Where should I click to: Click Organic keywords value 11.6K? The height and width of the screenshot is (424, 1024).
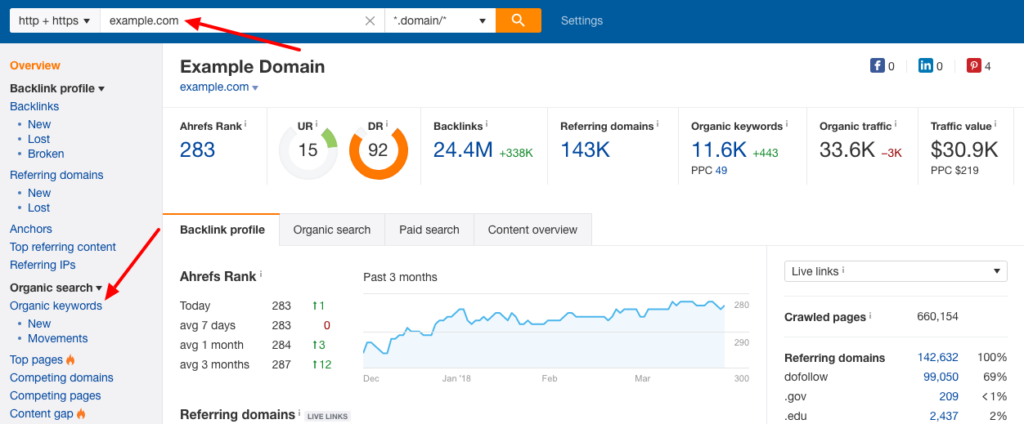click(718, 150)
